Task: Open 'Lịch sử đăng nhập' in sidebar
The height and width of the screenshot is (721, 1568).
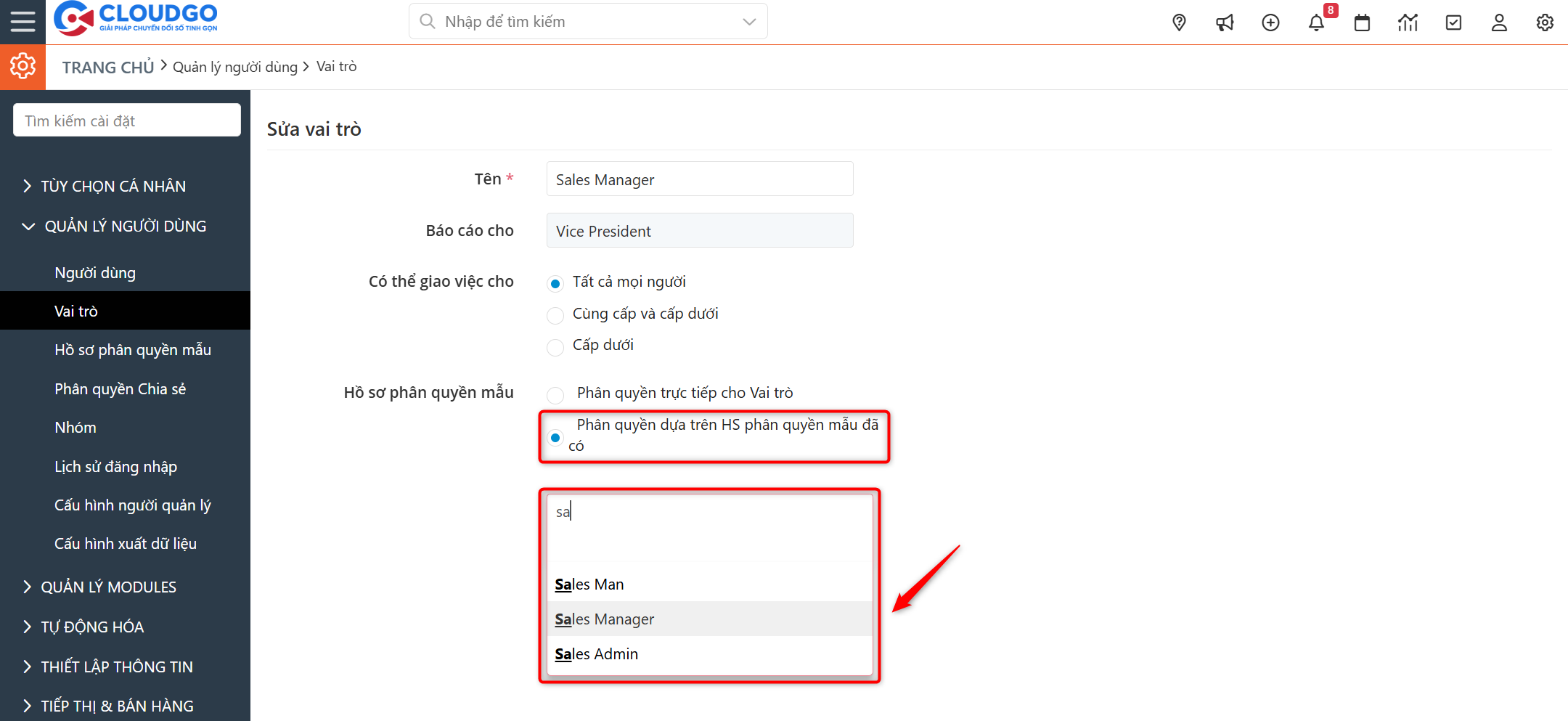Action: tap(116, 466)
